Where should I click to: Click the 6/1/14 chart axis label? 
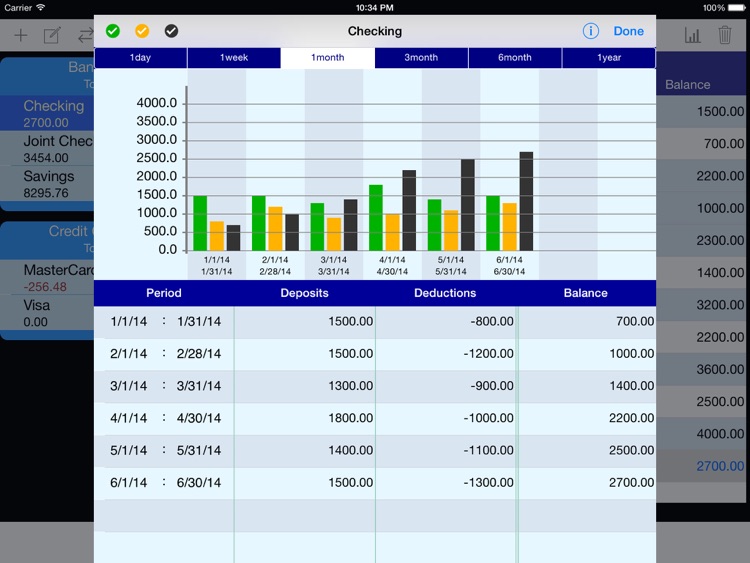509,260
